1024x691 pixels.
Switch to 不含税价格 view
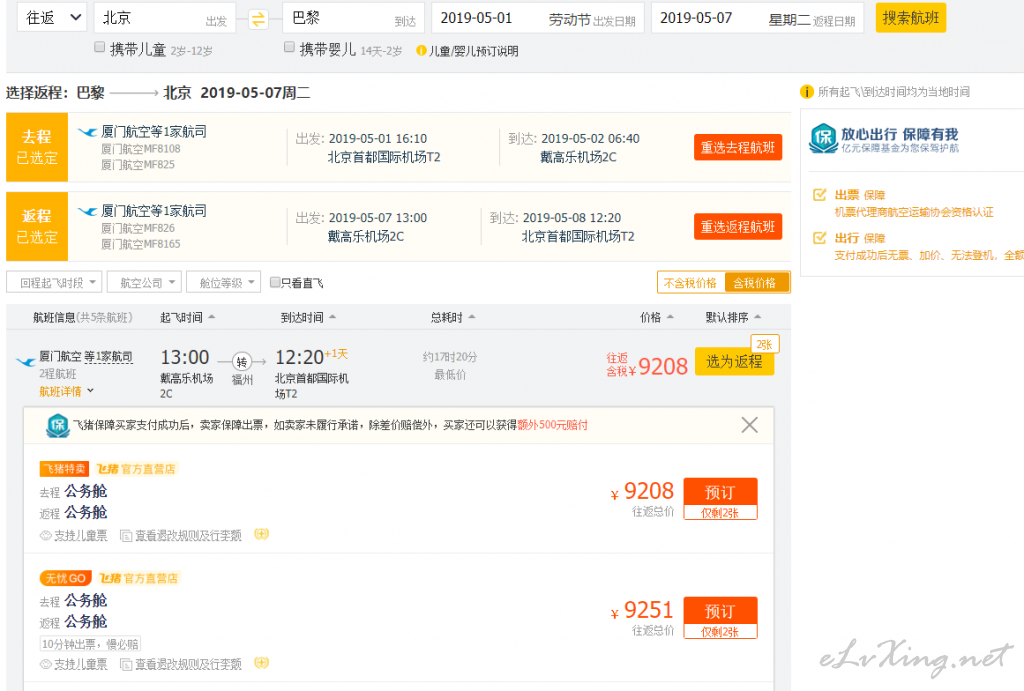pos(690,283)
